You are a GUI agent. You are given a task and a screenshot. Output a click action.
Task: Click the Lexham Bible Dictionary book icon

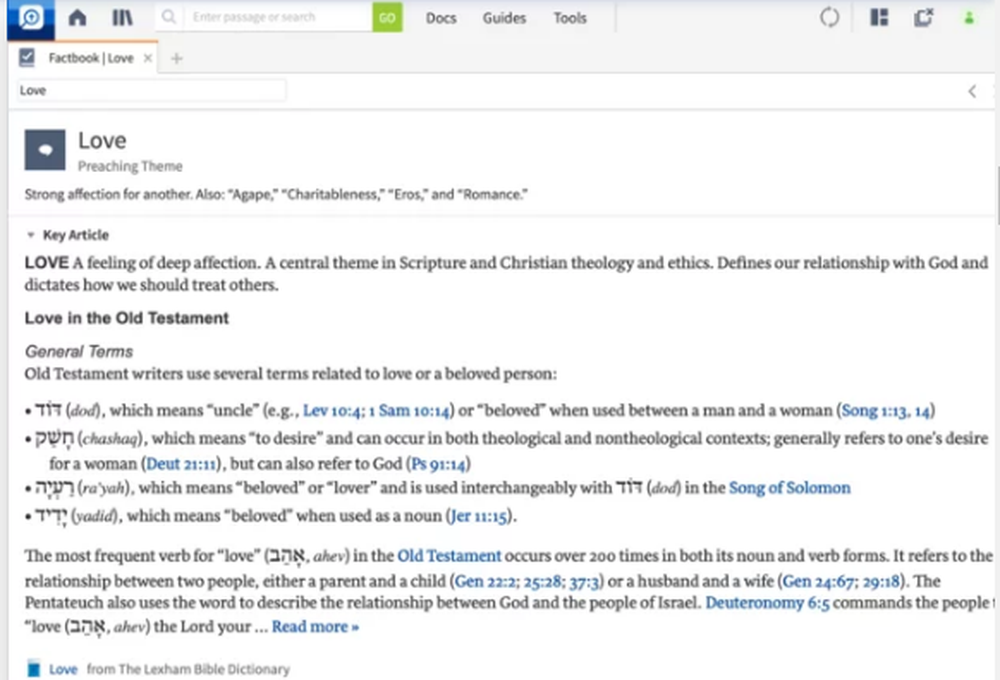point(34,669)
